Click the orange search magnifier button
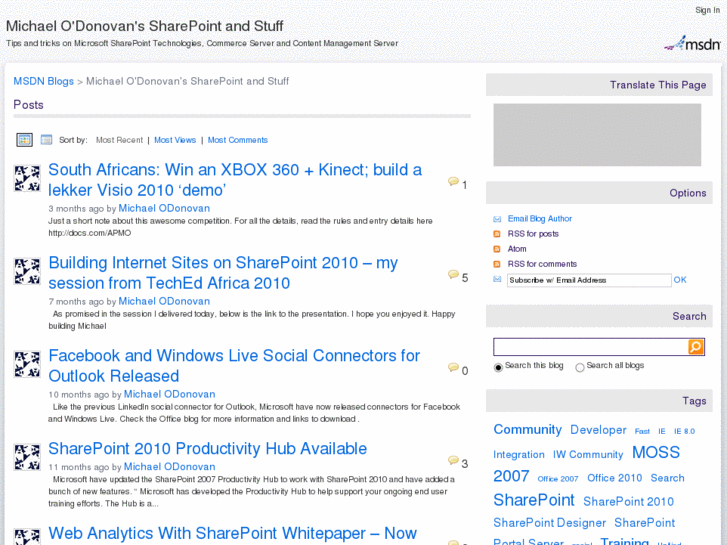 [696, 346]
